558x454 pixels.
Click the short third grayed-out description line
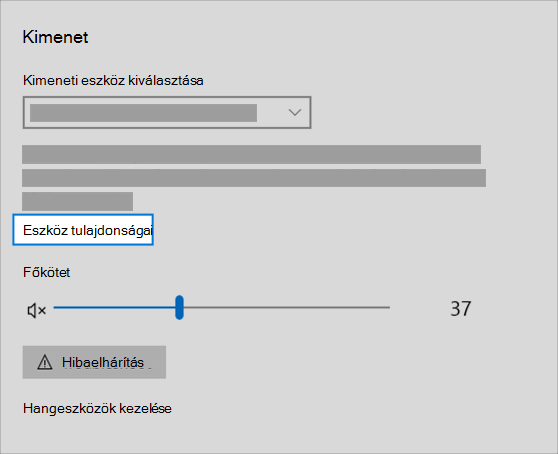pyautogui.click(x=78, y=201)
